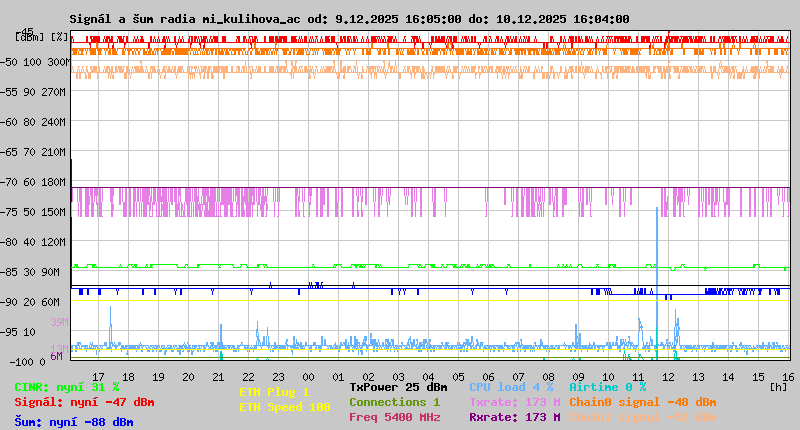This screenshot has width=800, height=430.
Task: Click the "-70 60 180M" y-axis label
Action: coord(33,182)
